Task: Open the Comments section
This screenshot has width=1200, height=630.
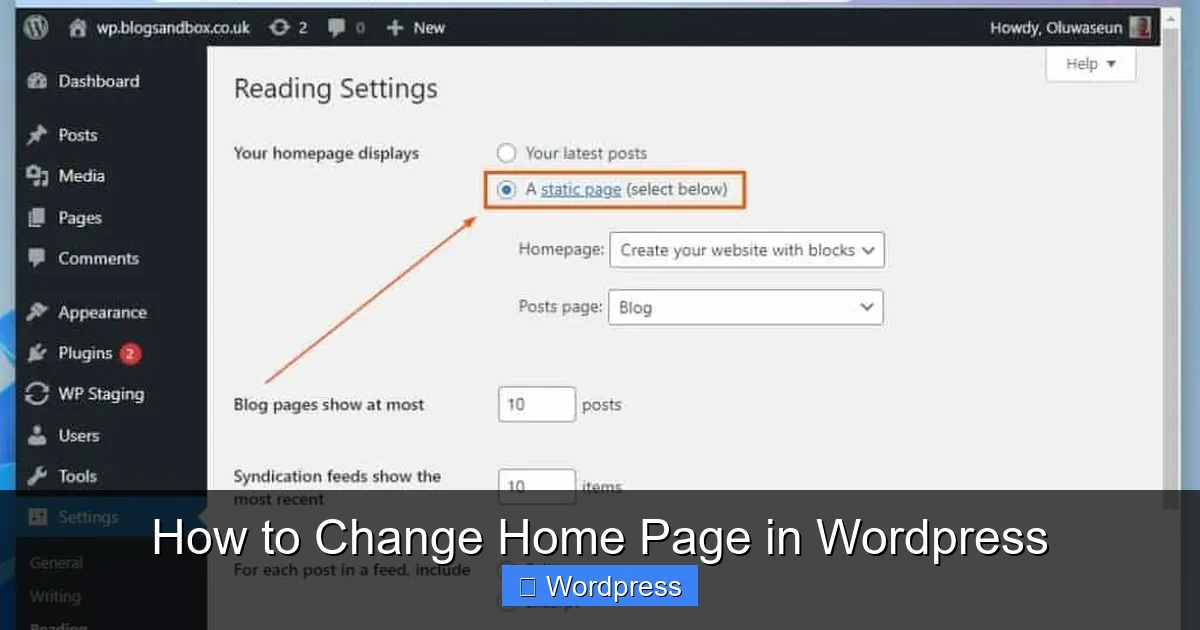Action: point(35,258)
